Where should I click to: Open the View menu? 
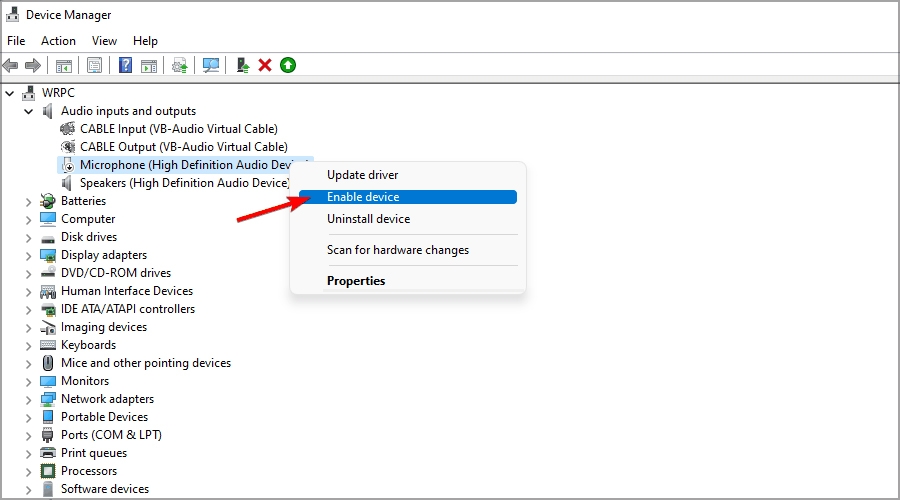pyautogui.click(x=104, y=41)
